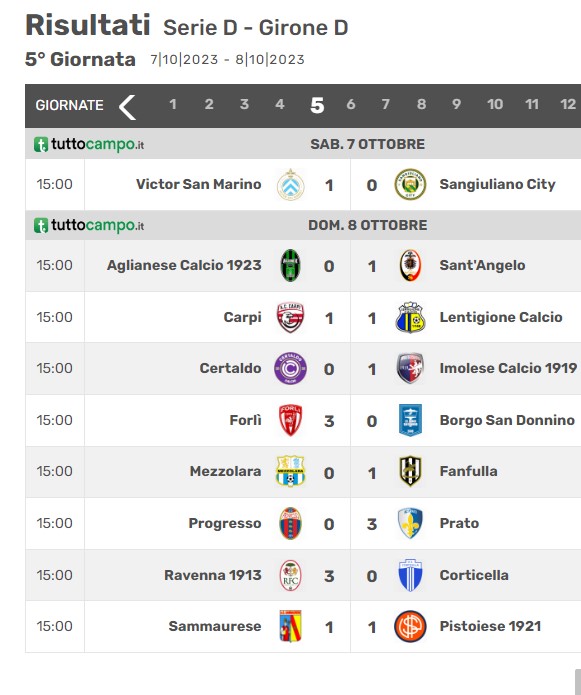Click the Imolese Calcio 1919 crest

click(x=410, y=368)
